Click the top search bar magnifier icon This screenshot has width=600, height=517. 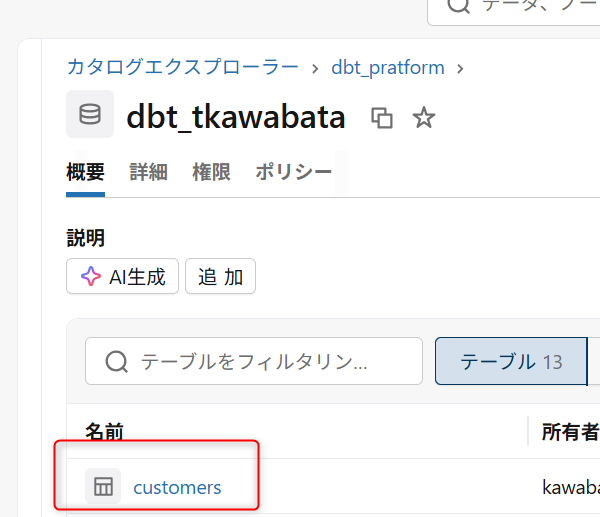pos(459,6)
